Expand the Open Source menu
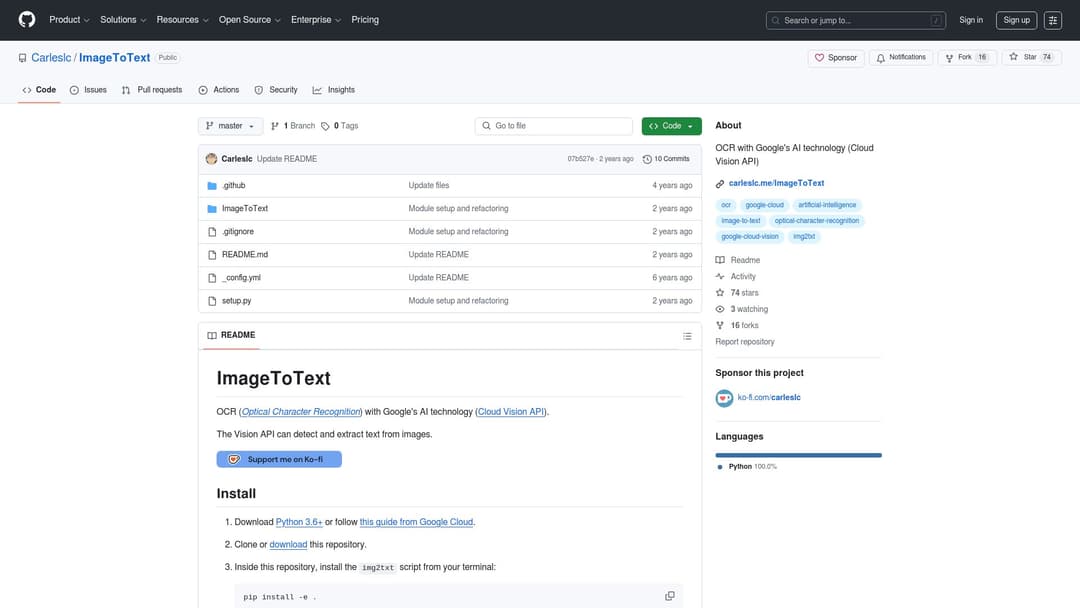 [x=249, y=20]
